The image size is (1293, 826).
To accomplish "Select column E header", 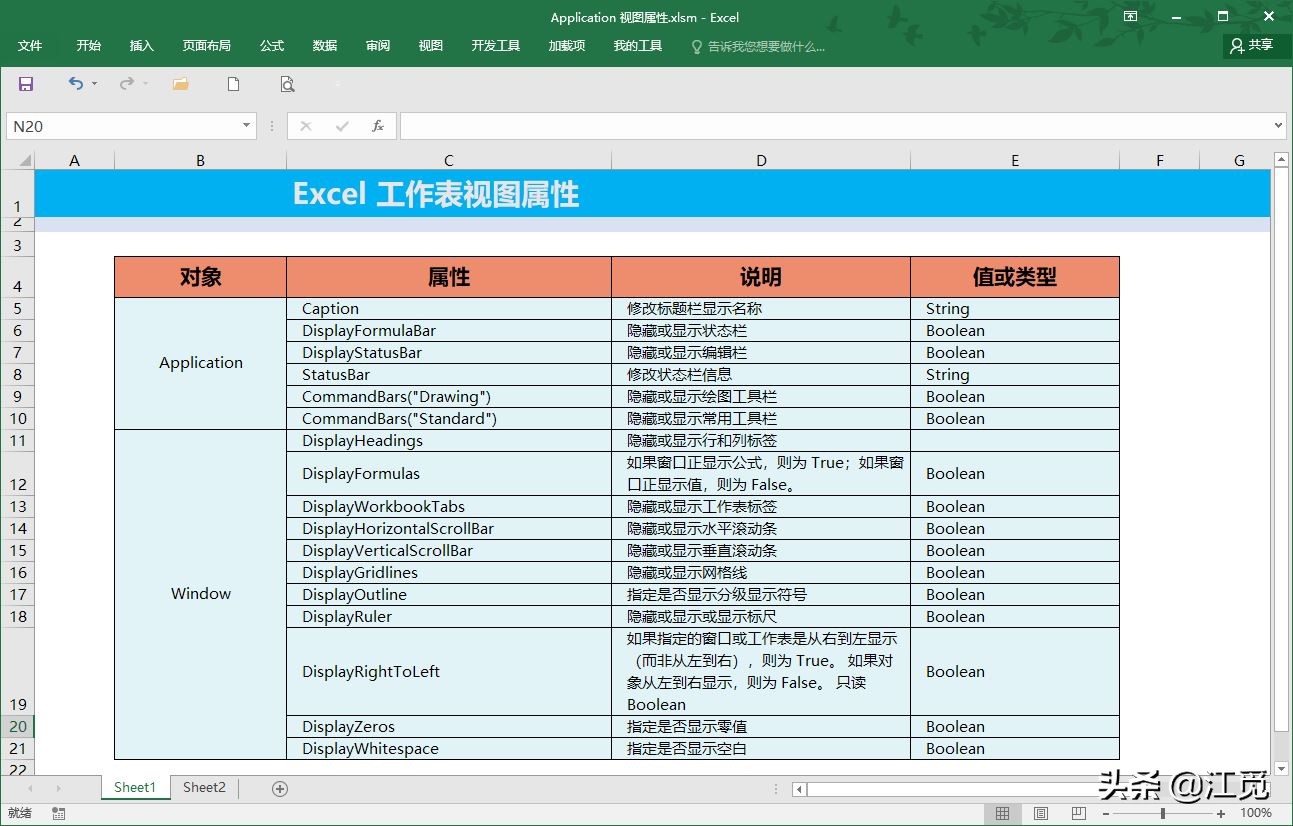I will (1015, 160).
